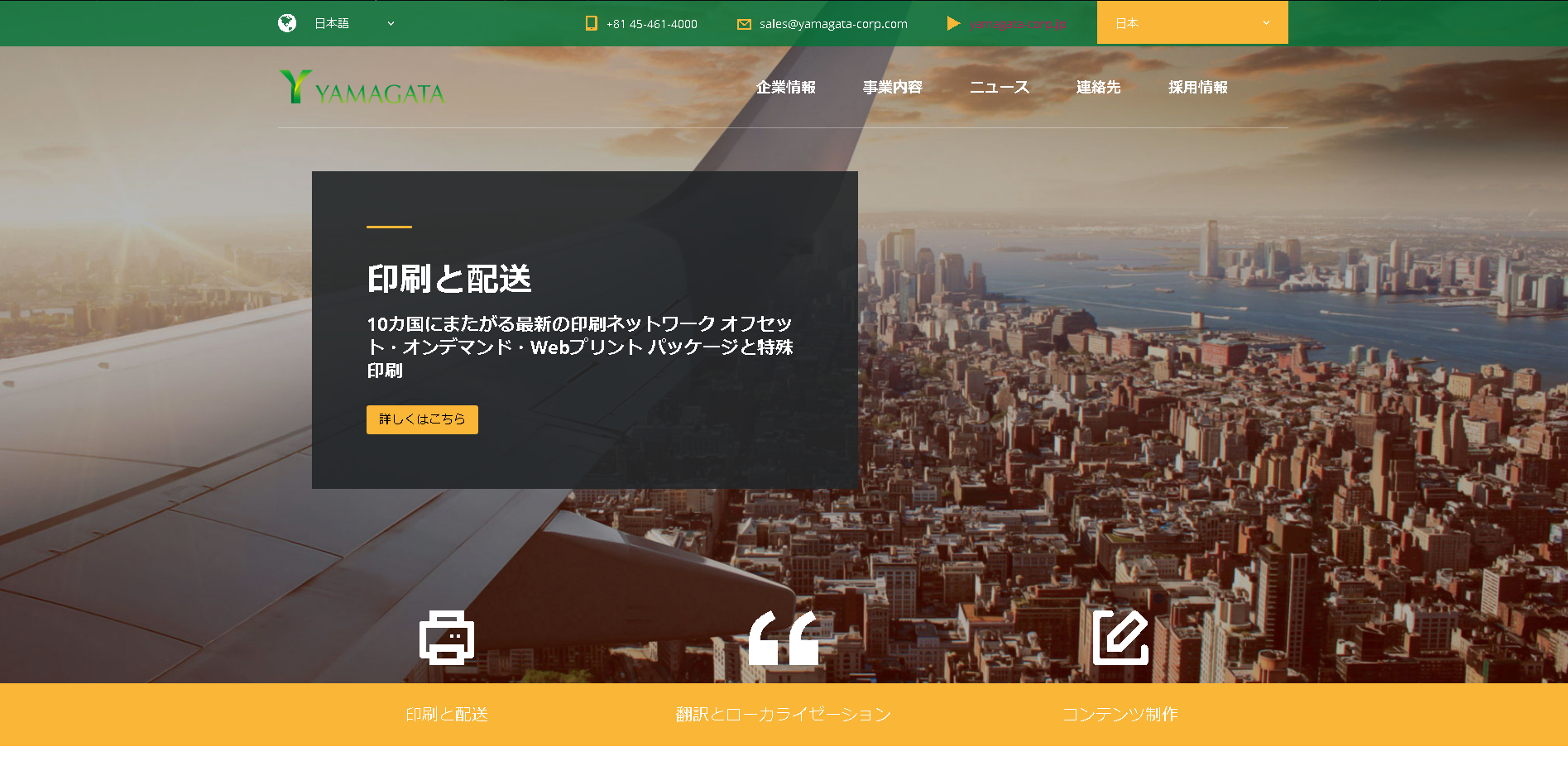
Task: Click the +81 45-461-4000 phone number
Action: [x=651, y=24]
